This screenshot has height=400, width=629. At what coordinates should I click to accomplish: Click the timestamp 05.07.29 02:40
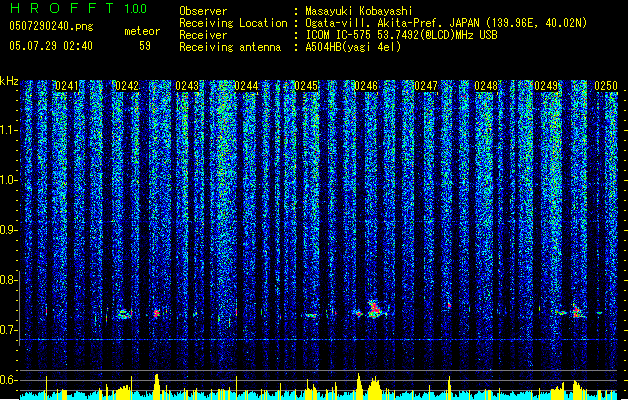point(51,46)
